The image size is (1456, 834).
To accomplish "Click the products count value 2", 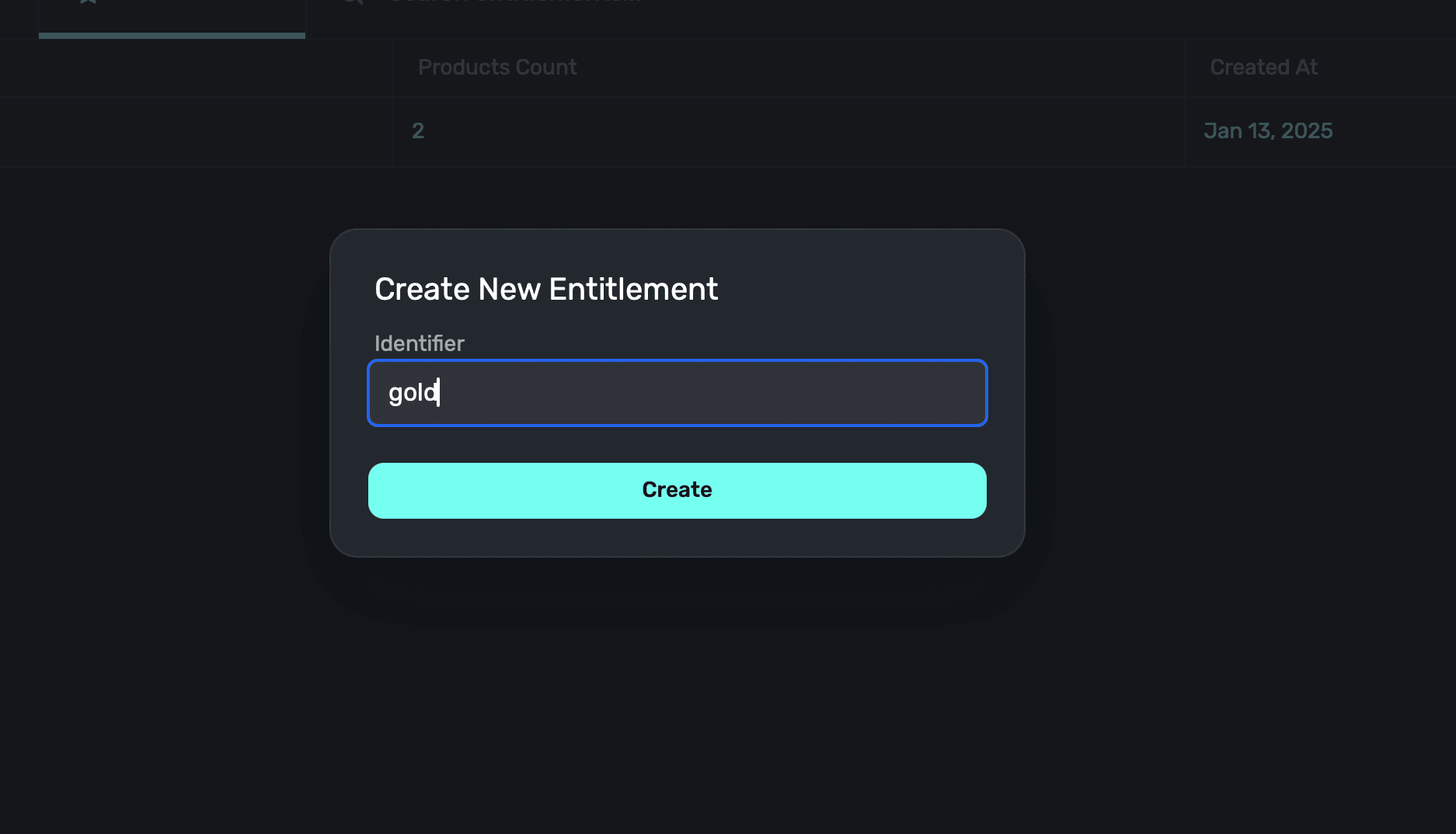I will pos(418,131).
